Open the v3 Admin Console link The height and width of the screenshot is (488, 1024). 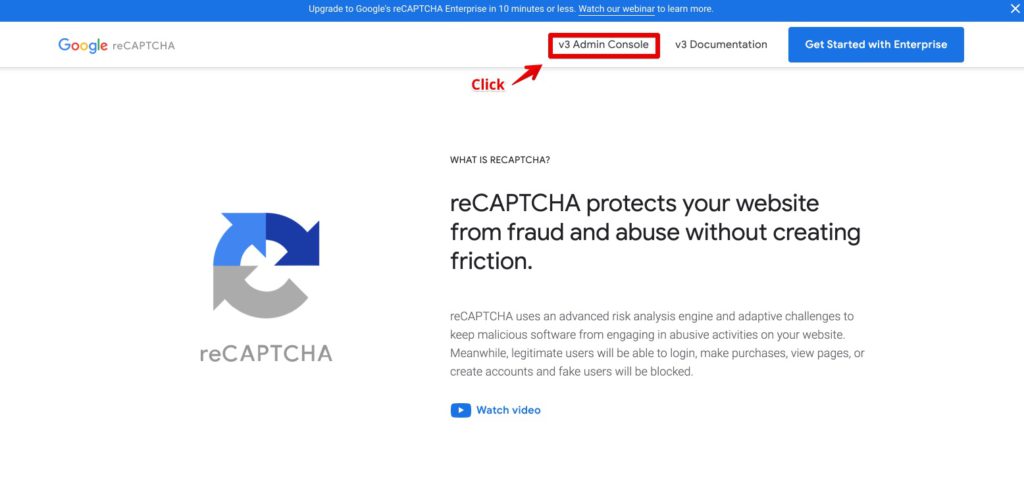(x=603, y=45)
